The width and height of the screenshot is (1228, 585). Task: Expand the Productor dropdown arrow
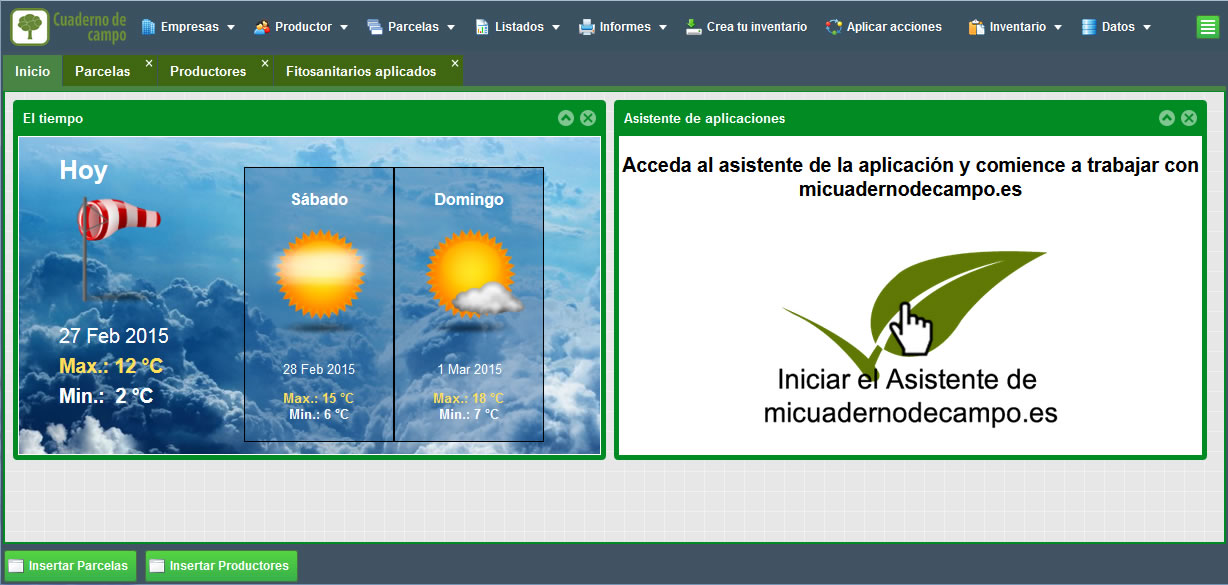click(x=344, y=28)
